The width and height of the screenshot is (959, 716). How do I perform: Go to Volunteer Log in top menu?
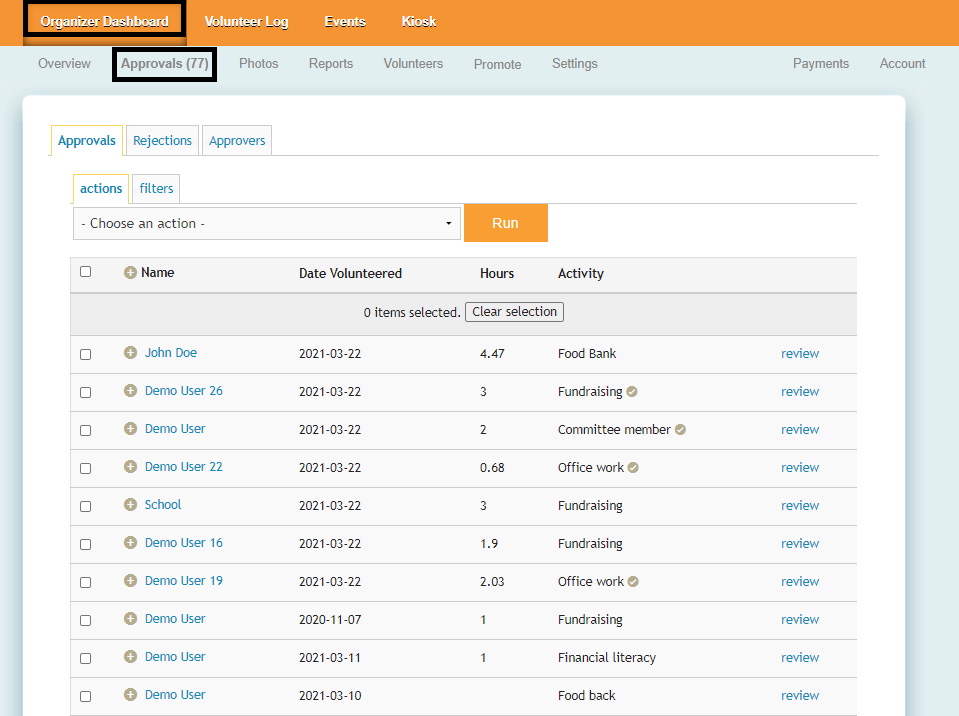point(246,22)
